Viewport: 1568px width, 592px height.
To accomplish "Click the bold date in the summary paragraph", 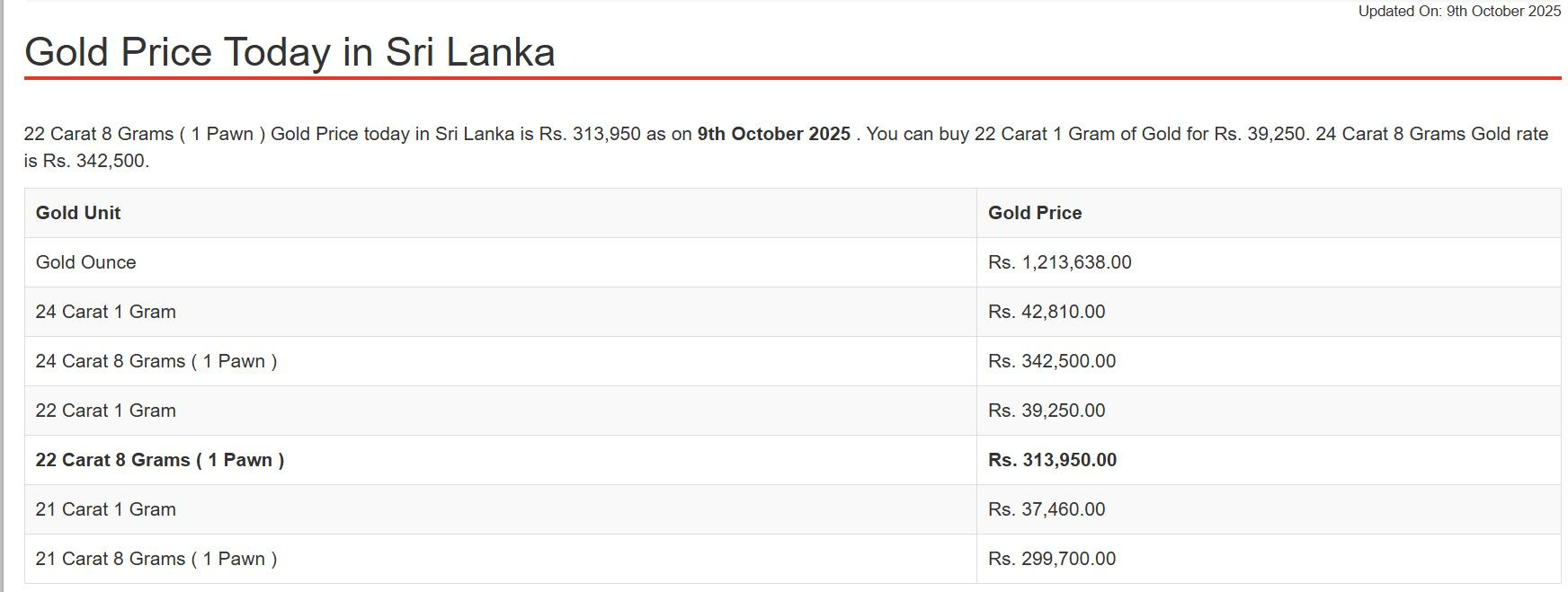I will (x=773, y=134).
